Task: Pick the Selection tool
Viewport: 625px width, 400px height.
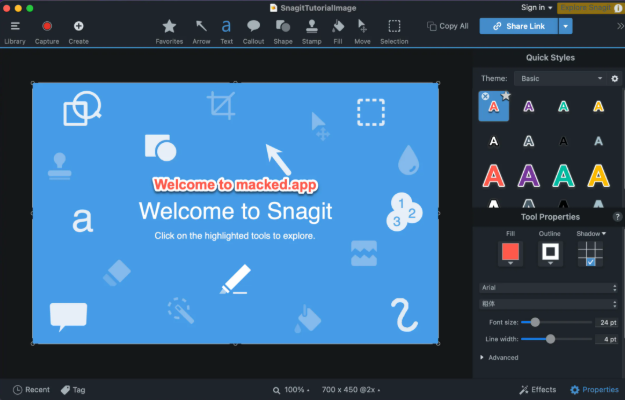Action: (x=394, y=30)
